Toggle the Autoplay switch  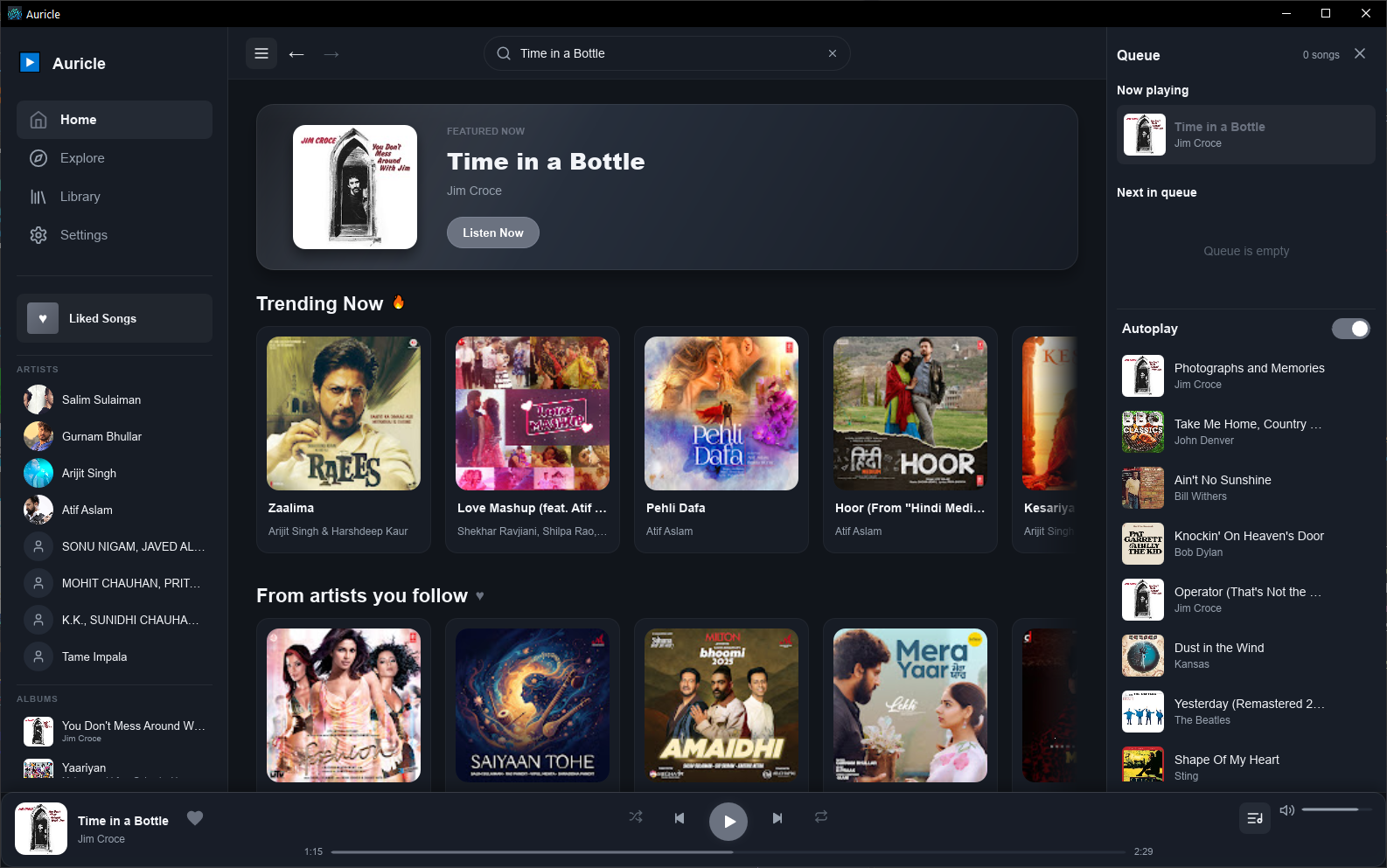(1351, 329)
